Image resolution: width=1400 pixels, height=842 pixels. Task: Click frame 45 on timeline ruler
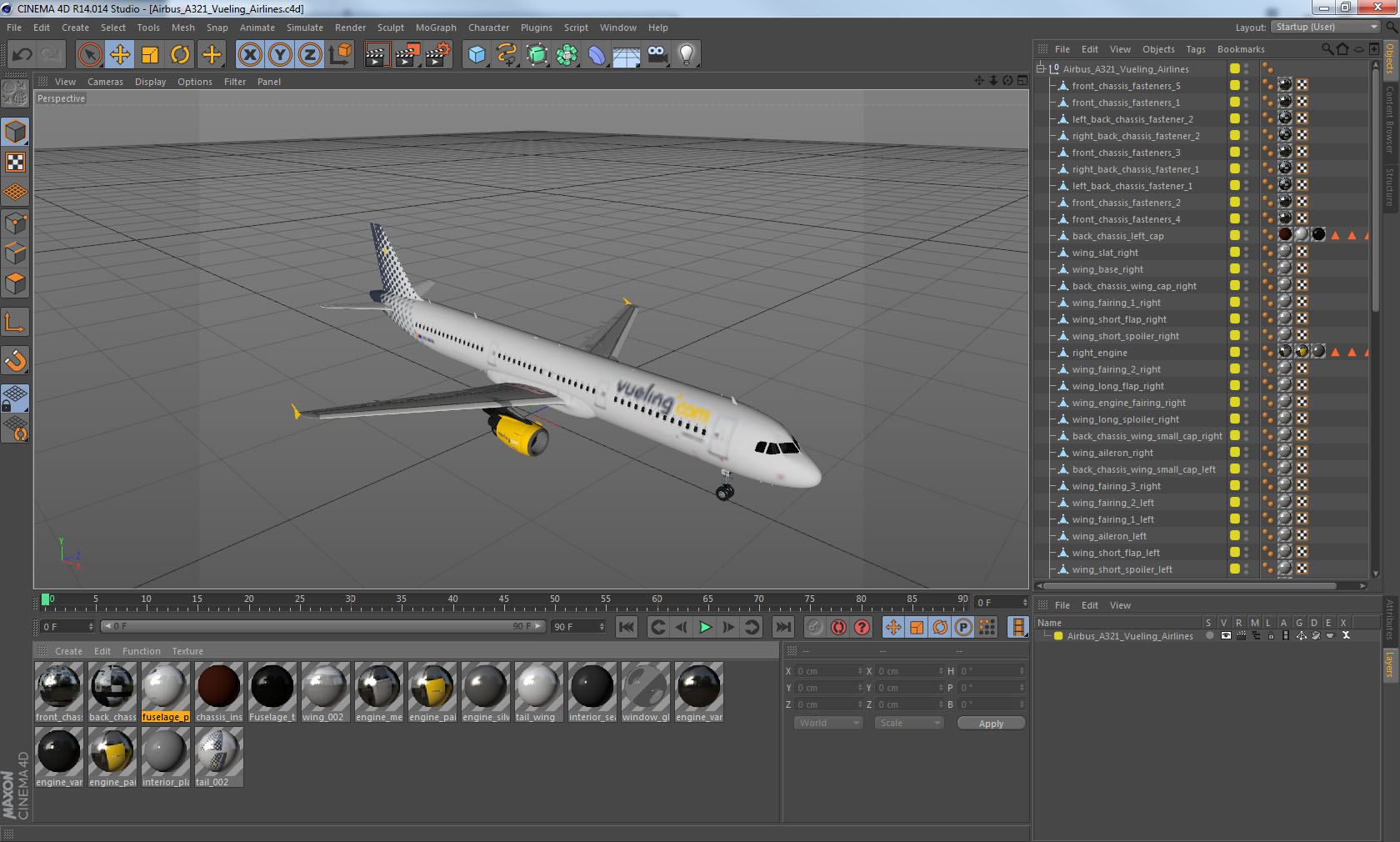coord(503,599)
